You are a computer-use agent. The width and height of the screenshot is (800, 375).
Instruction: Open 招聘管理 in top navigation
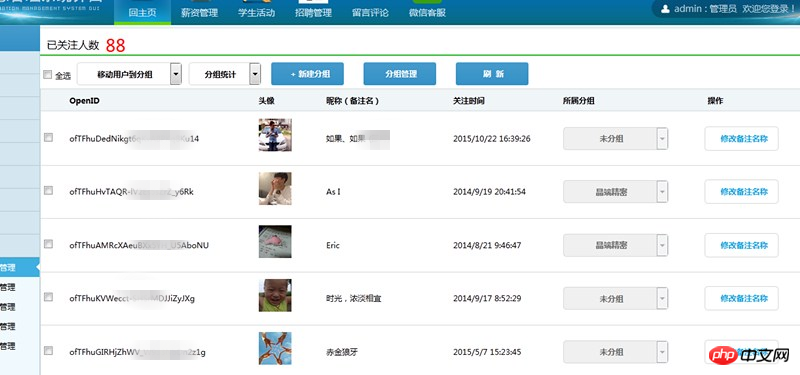313,12
